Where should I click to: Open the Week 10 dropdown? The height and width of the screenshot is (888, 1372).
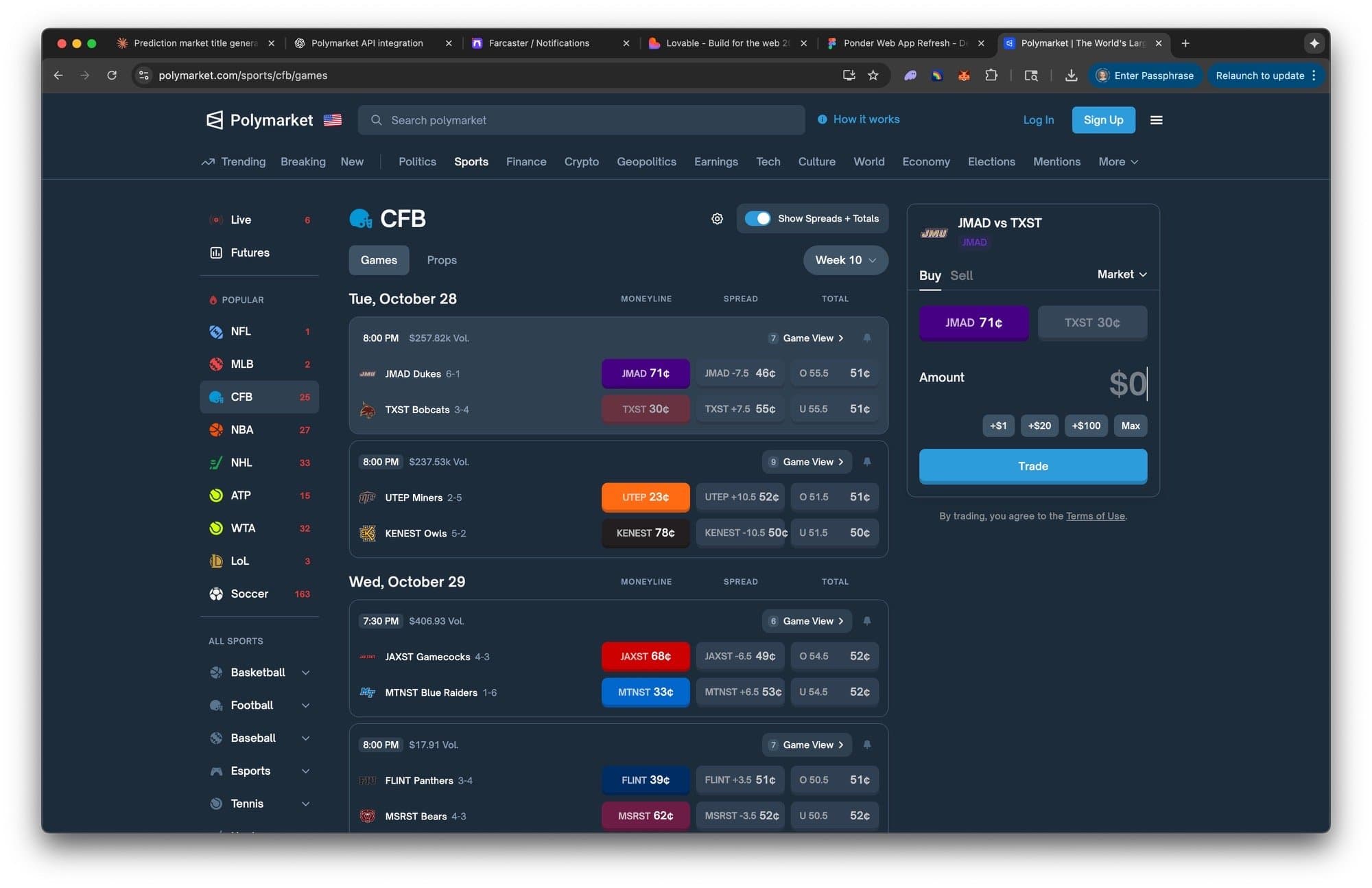[x=845, y=260]
